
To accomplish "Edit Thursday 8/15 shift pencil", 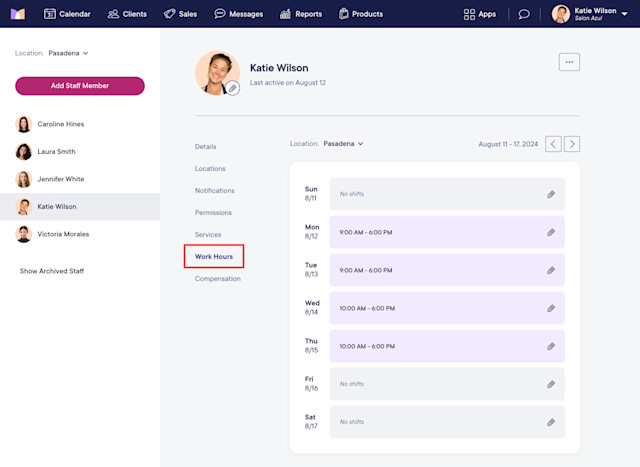I will 551,346.
